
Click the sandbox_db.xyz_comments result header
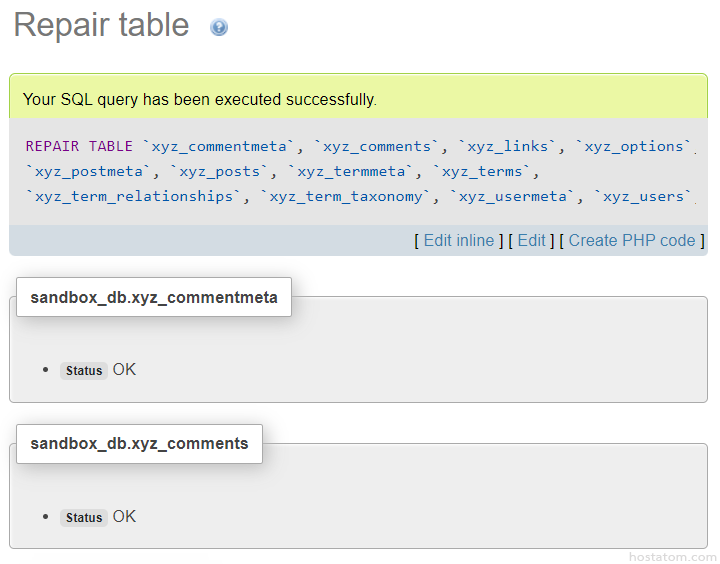[x=139, y=443]
